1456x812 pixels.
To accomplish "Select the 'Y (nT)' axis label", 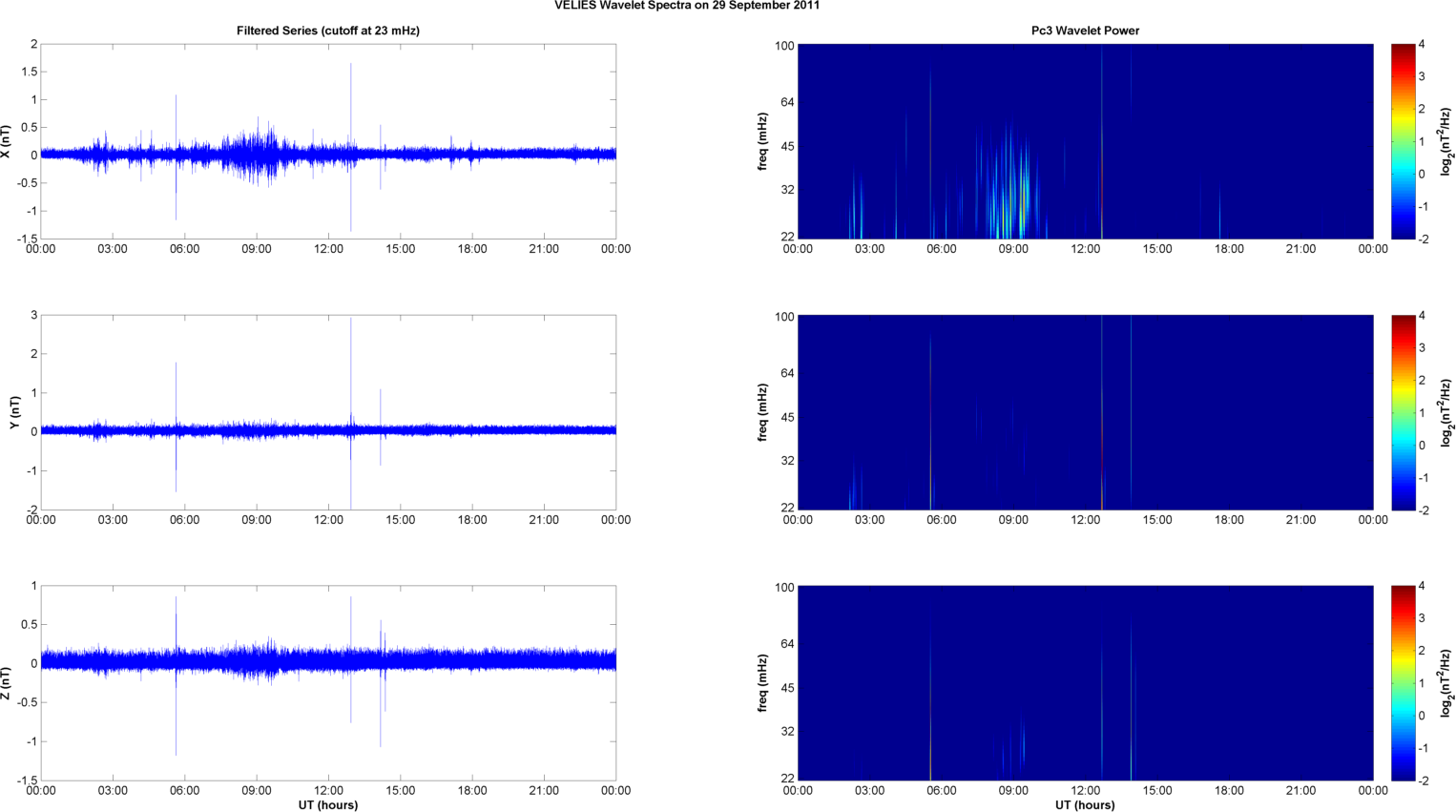I will point(15,412).
